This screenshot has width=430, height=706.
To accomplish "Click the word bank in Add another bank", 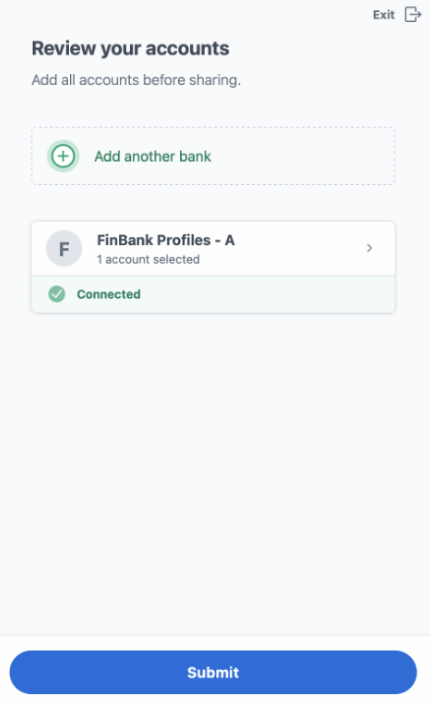I will [x=195, y=156].
